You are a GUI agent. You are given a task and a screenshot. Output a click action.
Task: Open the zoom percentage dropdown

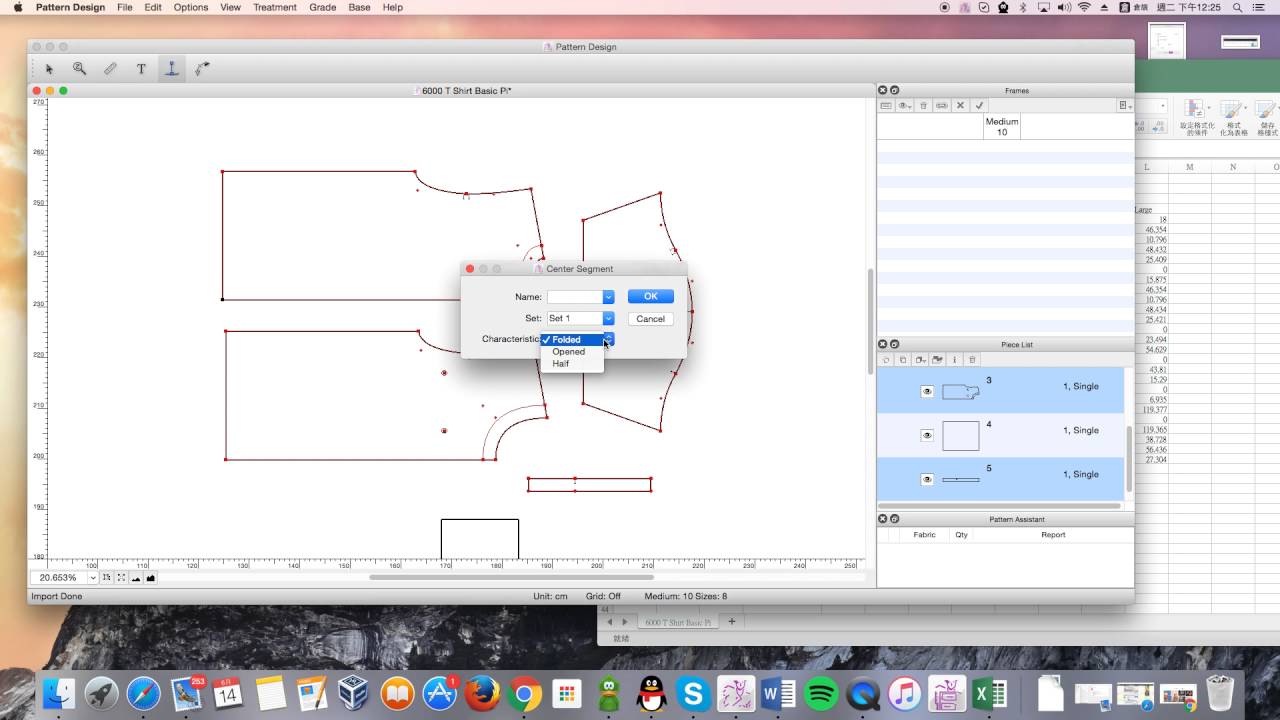[x=93, y=578]
